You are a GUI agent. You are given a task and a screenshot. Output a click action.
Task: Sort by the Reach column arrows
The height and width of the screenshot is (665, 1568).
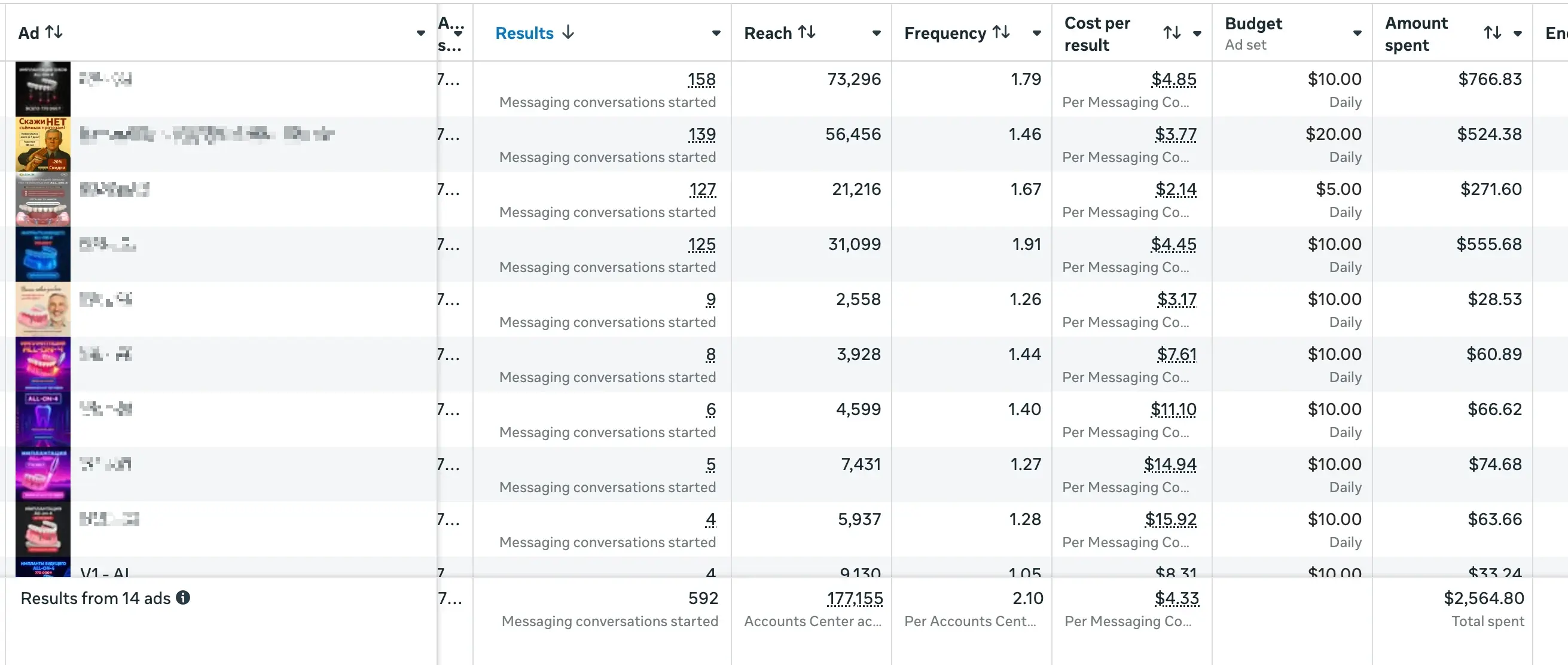click(807, 32)
